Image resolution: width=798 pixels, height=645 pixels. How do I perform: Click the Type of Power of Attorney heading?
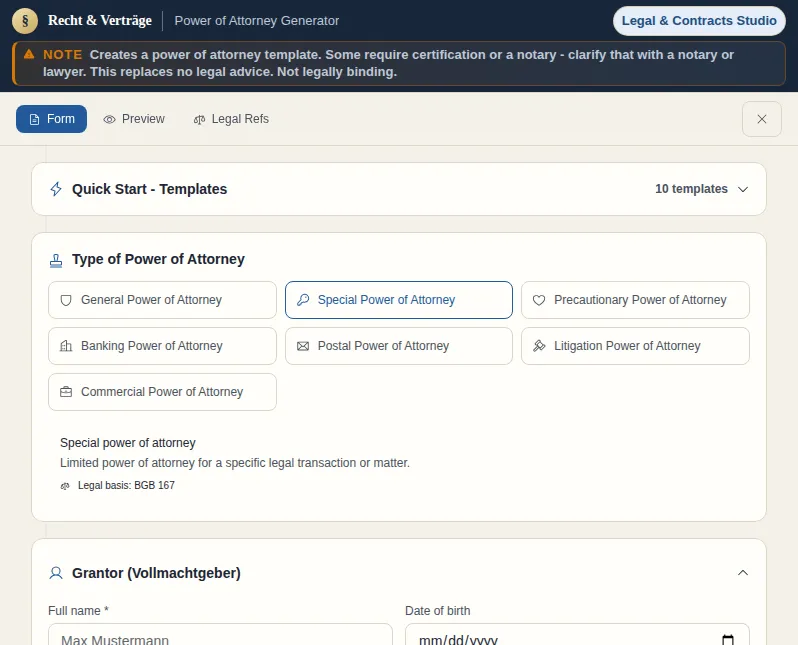(x=158, y=259)
